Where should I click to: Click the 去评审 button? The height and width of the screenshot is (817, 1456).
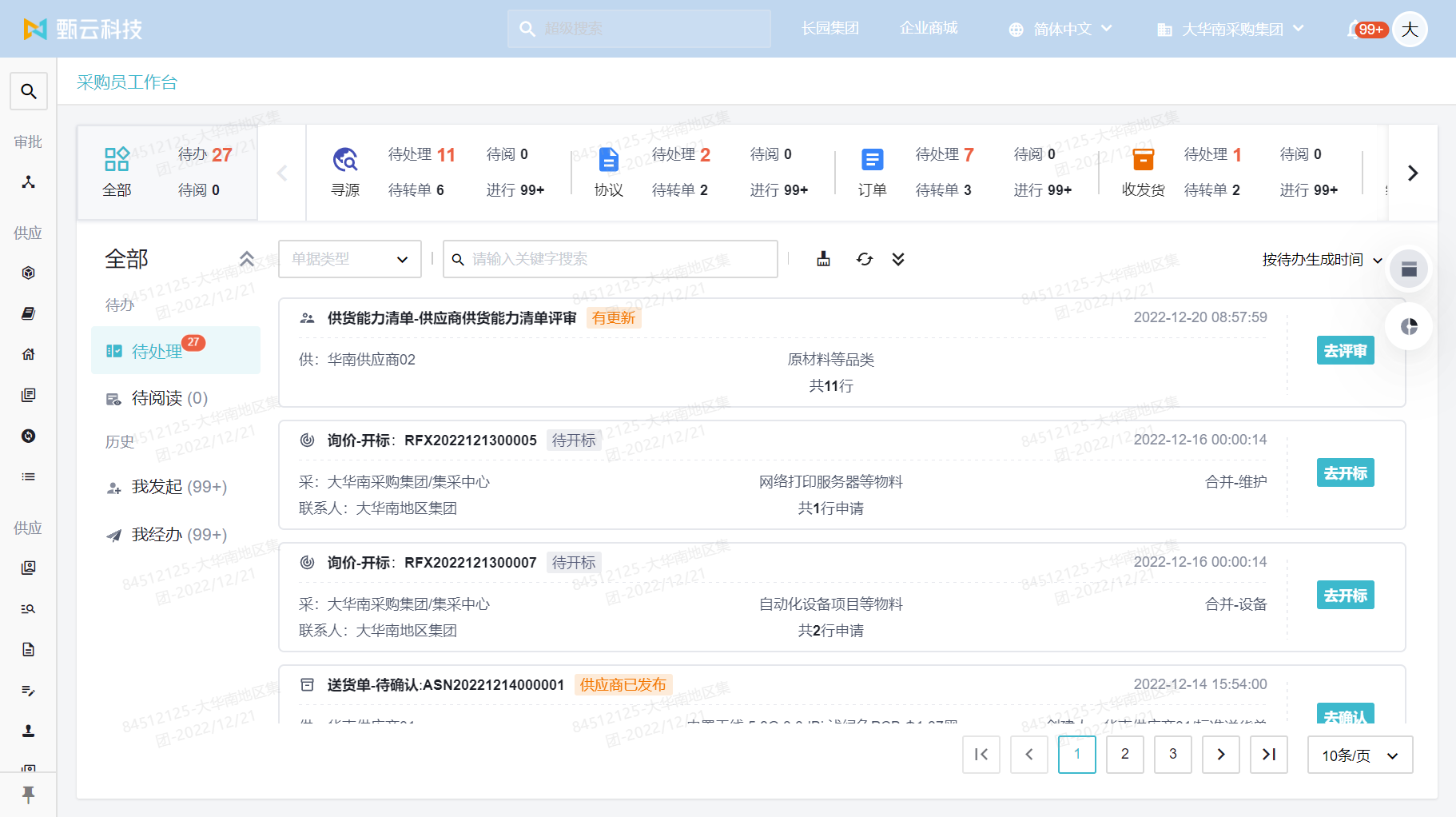[1346, 351]
